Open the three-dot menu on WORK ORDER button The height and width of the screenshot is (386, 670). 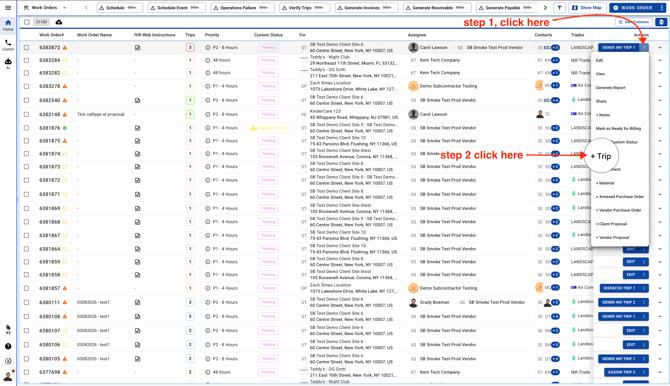[661, 8]
